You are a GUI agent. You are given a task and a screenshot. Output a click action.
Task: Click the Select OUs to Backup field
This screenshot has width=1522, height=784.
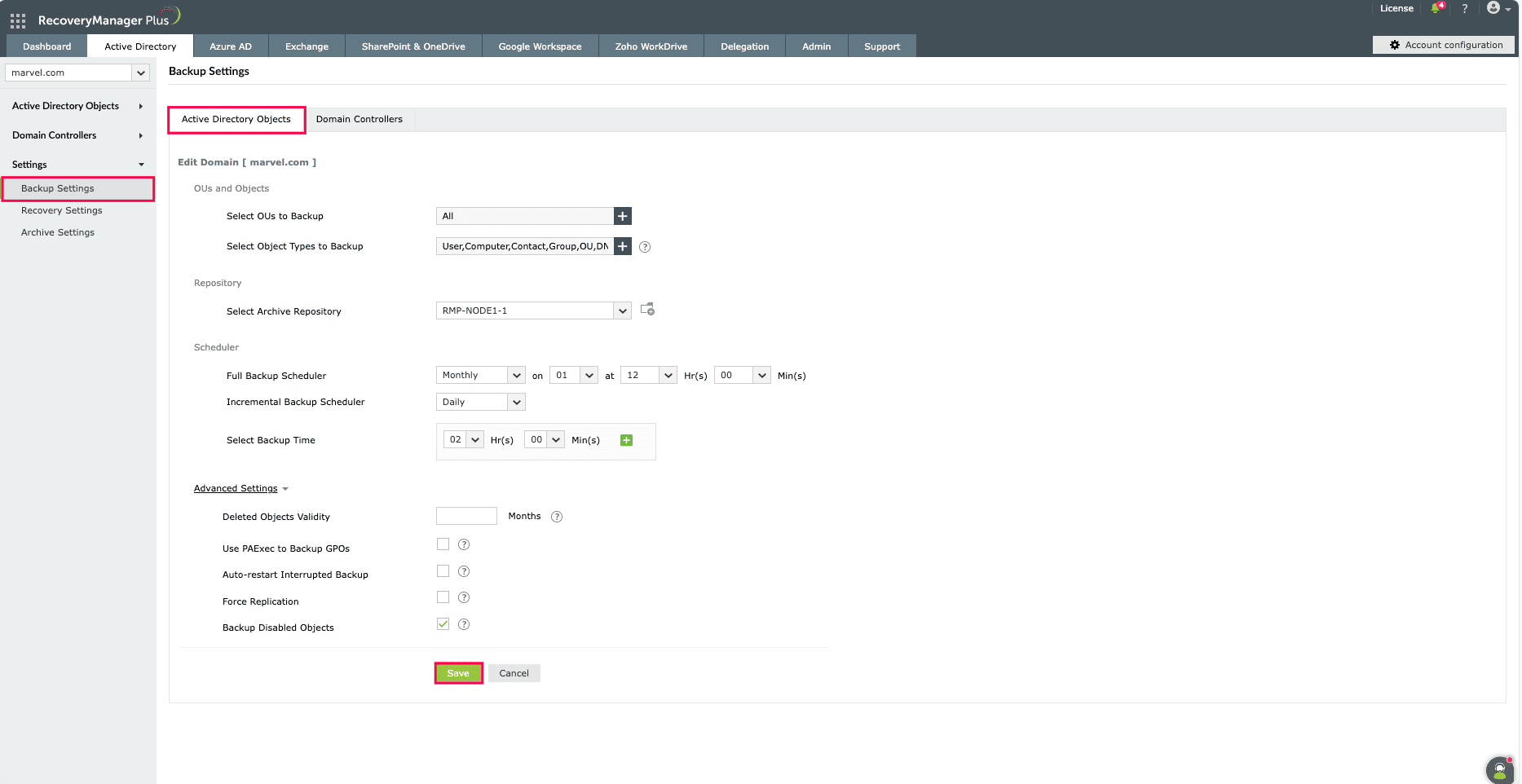(525, 216)
